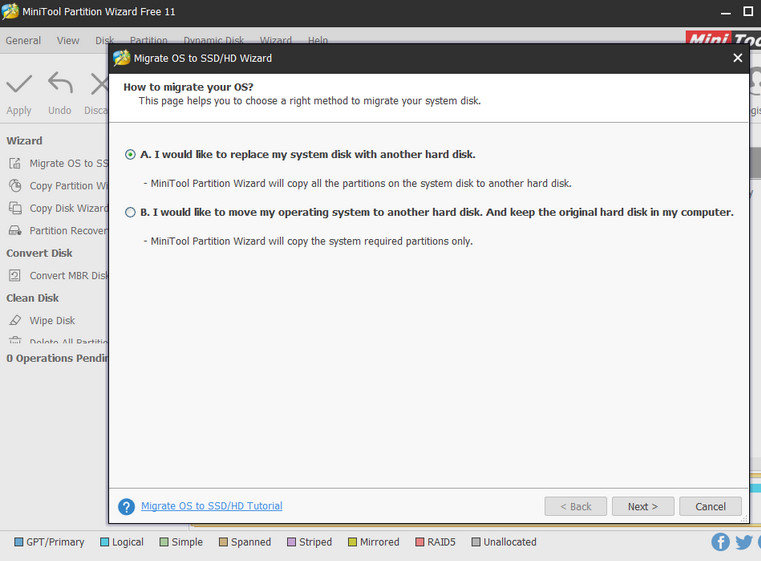The height and width of the screenshot is (561, 761).
Task: Click the Cancel button in the wizard
Action: [x=710, y=506]
